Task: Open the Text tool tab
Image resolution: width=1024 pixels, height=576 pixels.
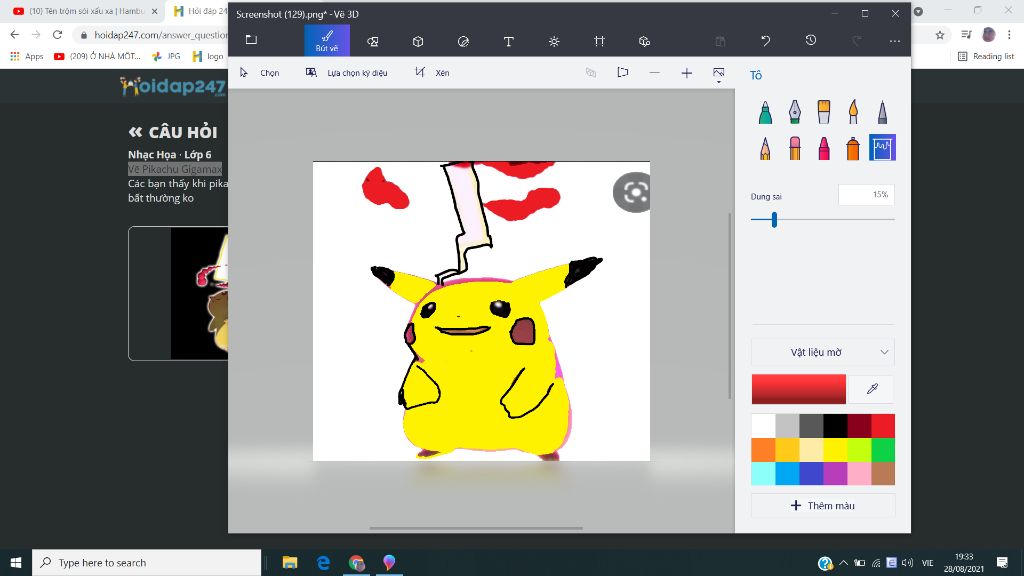Action: (x=509, y=41)
